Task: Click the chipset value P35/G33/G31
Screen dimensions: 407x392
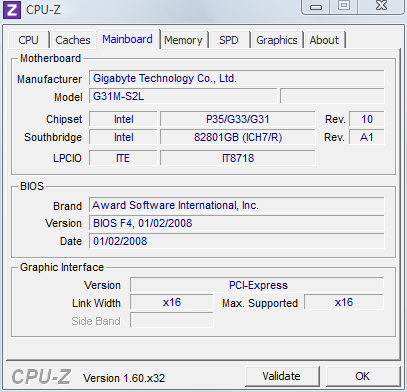Action: (x=237, y=119)
